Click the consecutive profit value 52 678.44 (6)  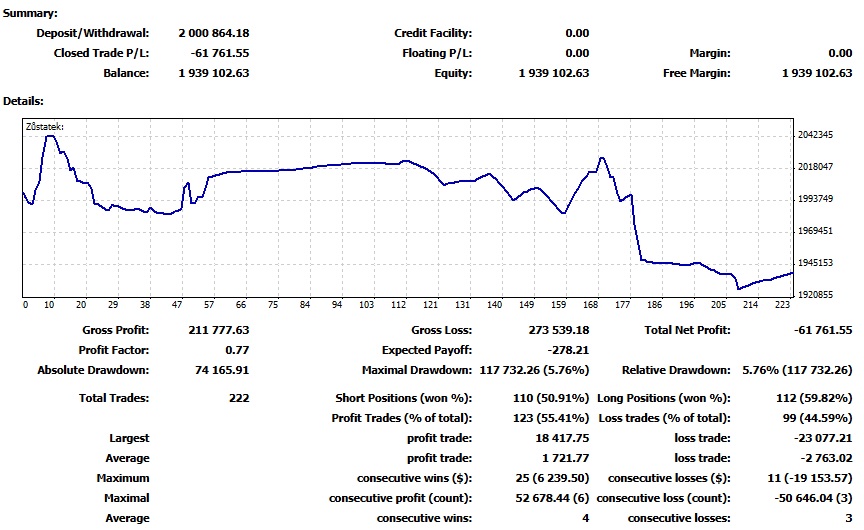coord(553,499)
